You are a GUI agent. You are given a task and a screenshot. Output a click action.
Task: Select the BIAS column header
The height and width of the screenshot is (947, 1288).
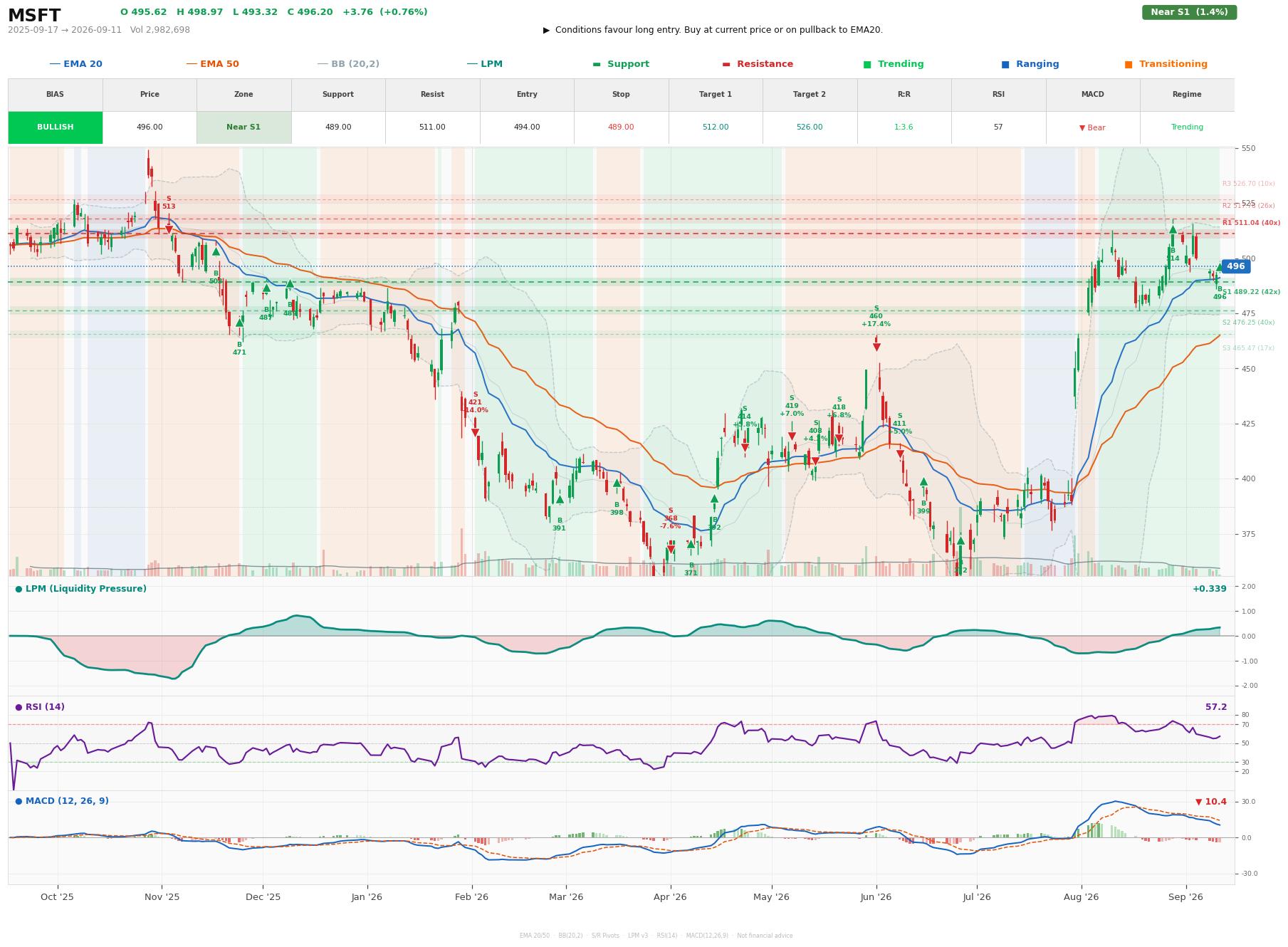(x=56, y=95)
